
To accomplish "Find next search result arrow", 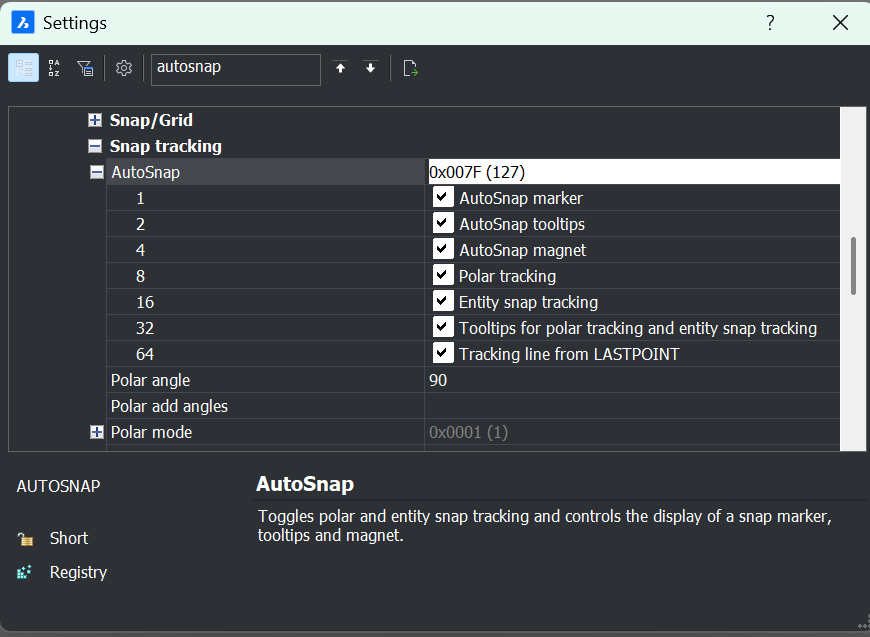I will [x=370, y=68].
